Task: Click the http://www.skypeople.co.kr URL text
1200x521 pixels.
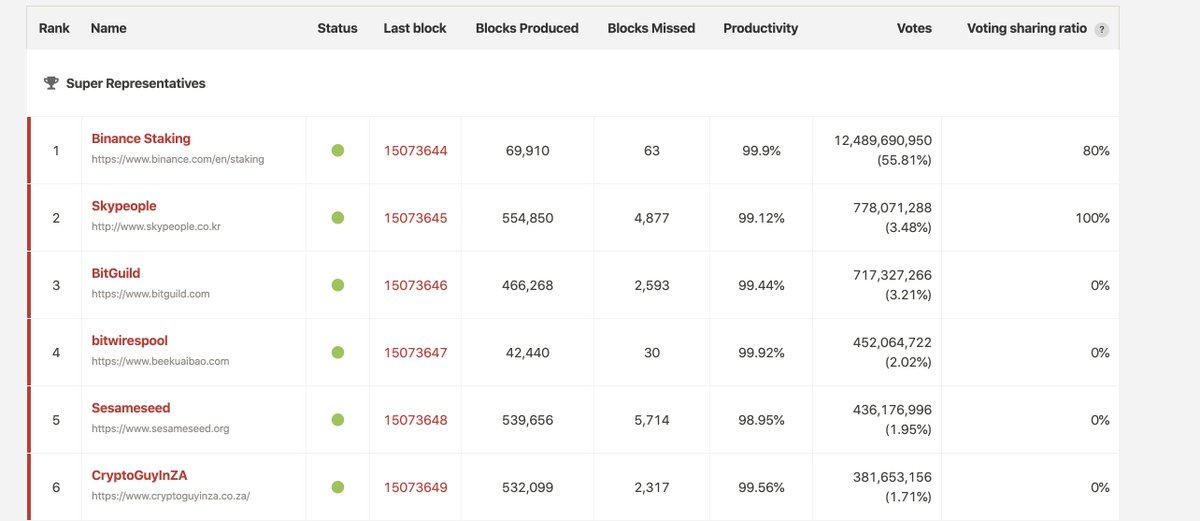Action: tap(156, 227)
